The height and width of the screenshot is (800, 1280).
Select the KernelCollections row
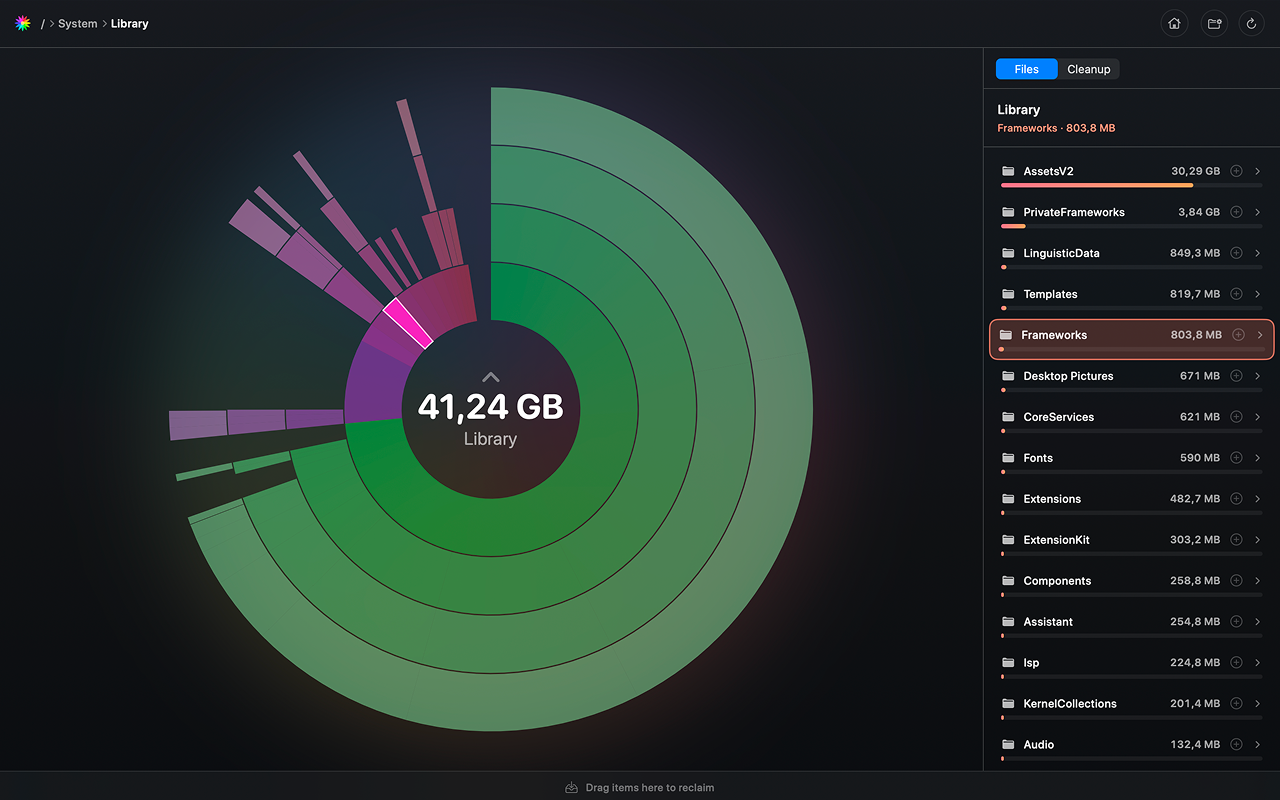tap(1132, 708)
